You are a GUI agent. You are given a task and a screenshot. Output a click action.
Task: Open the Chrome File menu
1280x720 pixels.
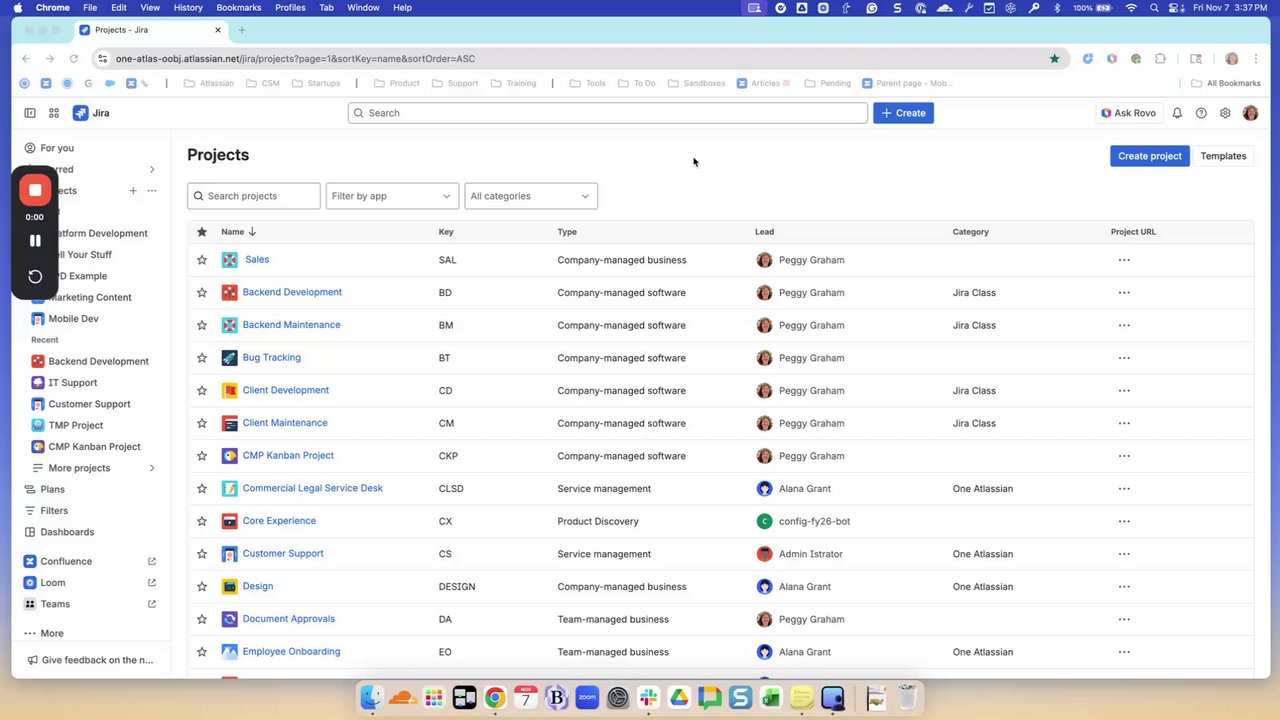point(90,8)
